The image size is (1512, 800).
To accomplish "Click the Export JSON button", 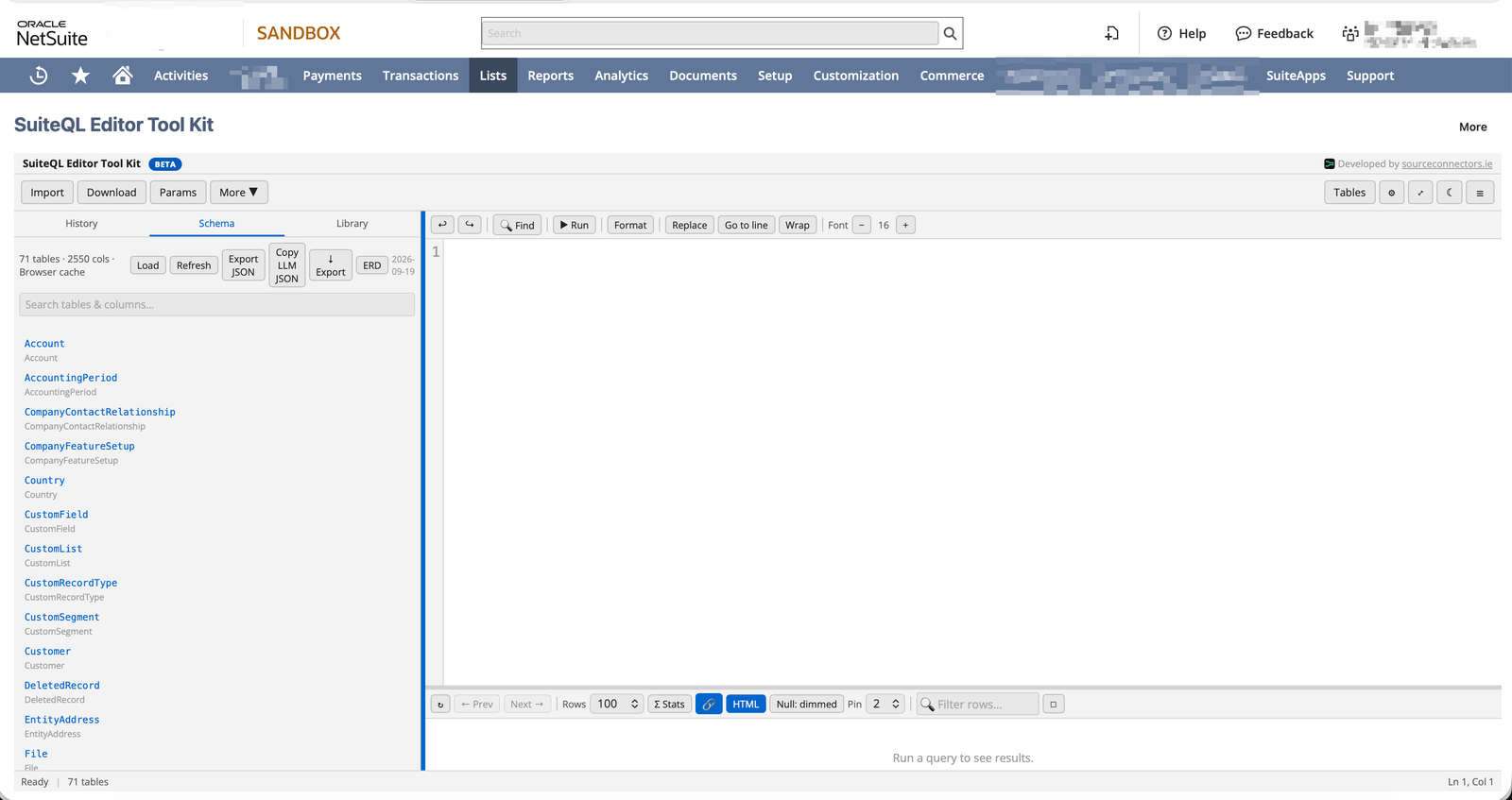I will click(244, 265).
